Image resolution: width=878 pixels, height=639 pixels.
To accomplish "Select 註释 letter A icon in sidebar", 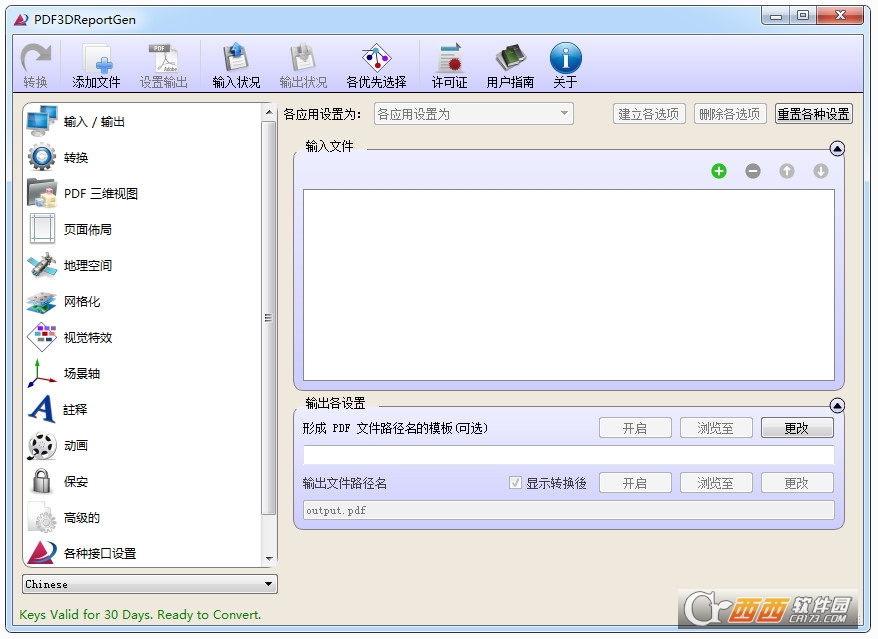I will click(x=42, y=409).
